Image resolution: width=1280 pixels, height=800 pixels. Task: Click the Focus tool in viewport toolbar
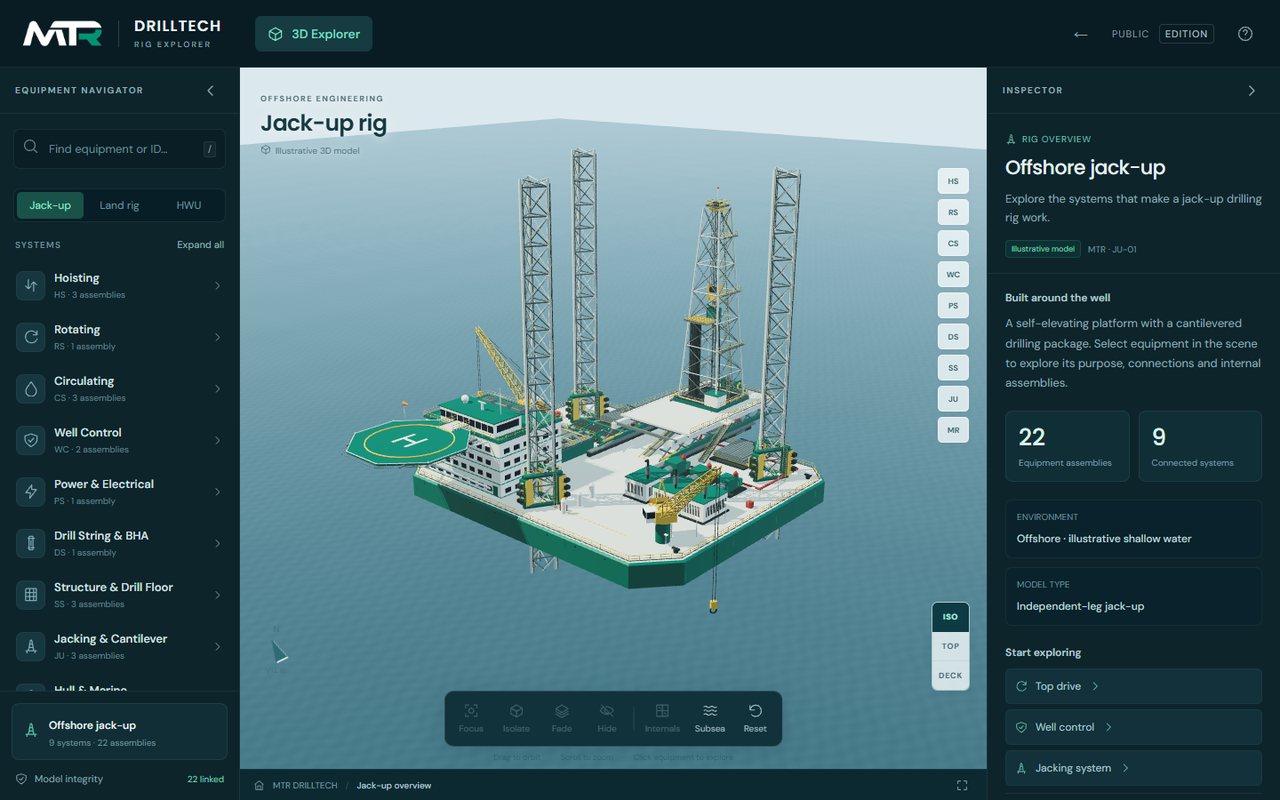point(471,718)
